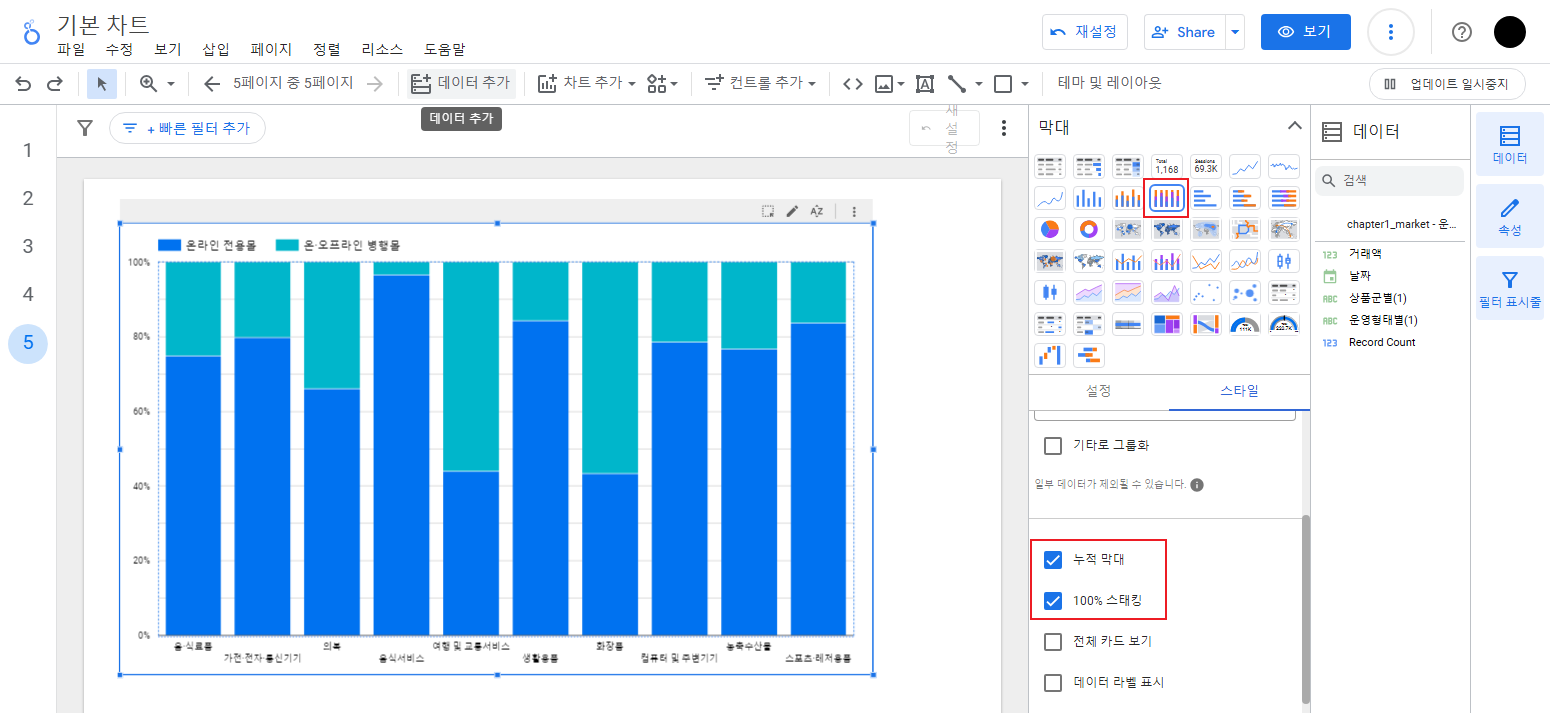The height and width of the screenshot is (713, 1550).
Task: Choose the Sankey chart type
Action: point(1206,324)
